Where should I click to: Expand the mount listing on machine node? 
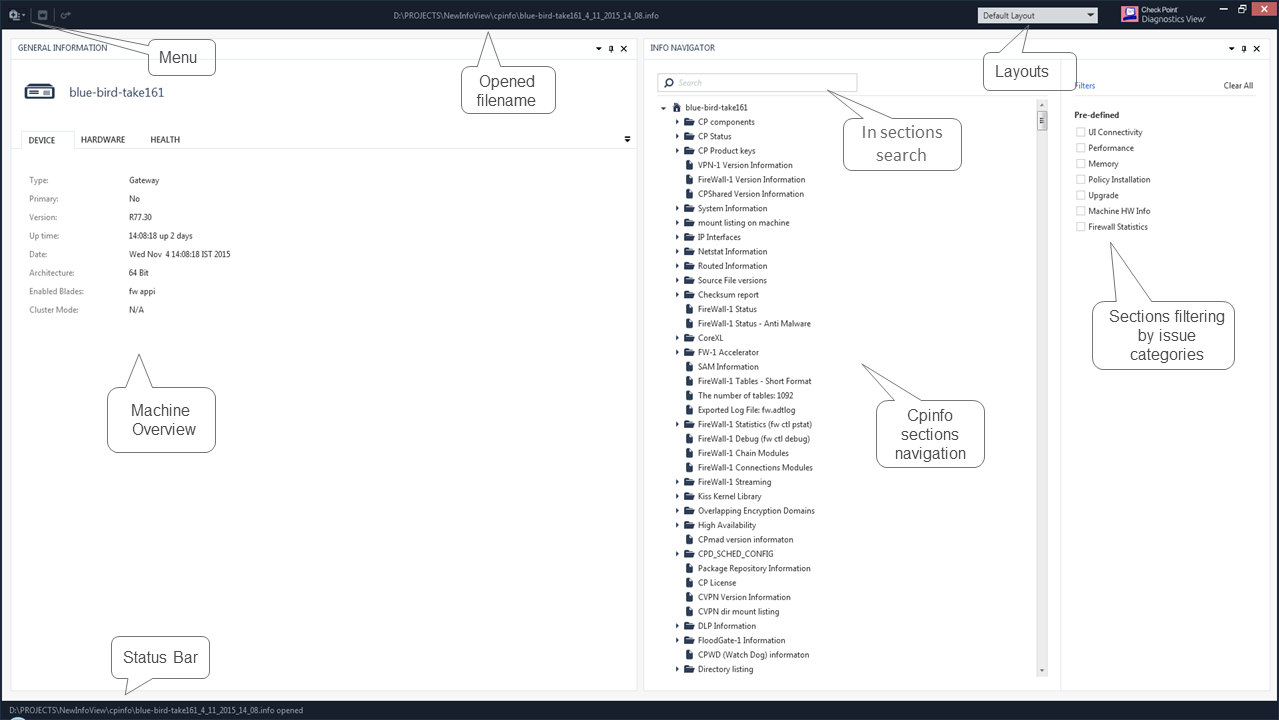point(677,223)
